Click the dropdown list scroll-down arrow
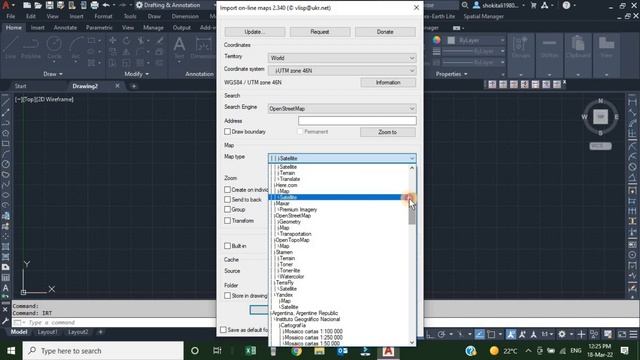Screen dimensions: 640x360 (x=411, y=342)
